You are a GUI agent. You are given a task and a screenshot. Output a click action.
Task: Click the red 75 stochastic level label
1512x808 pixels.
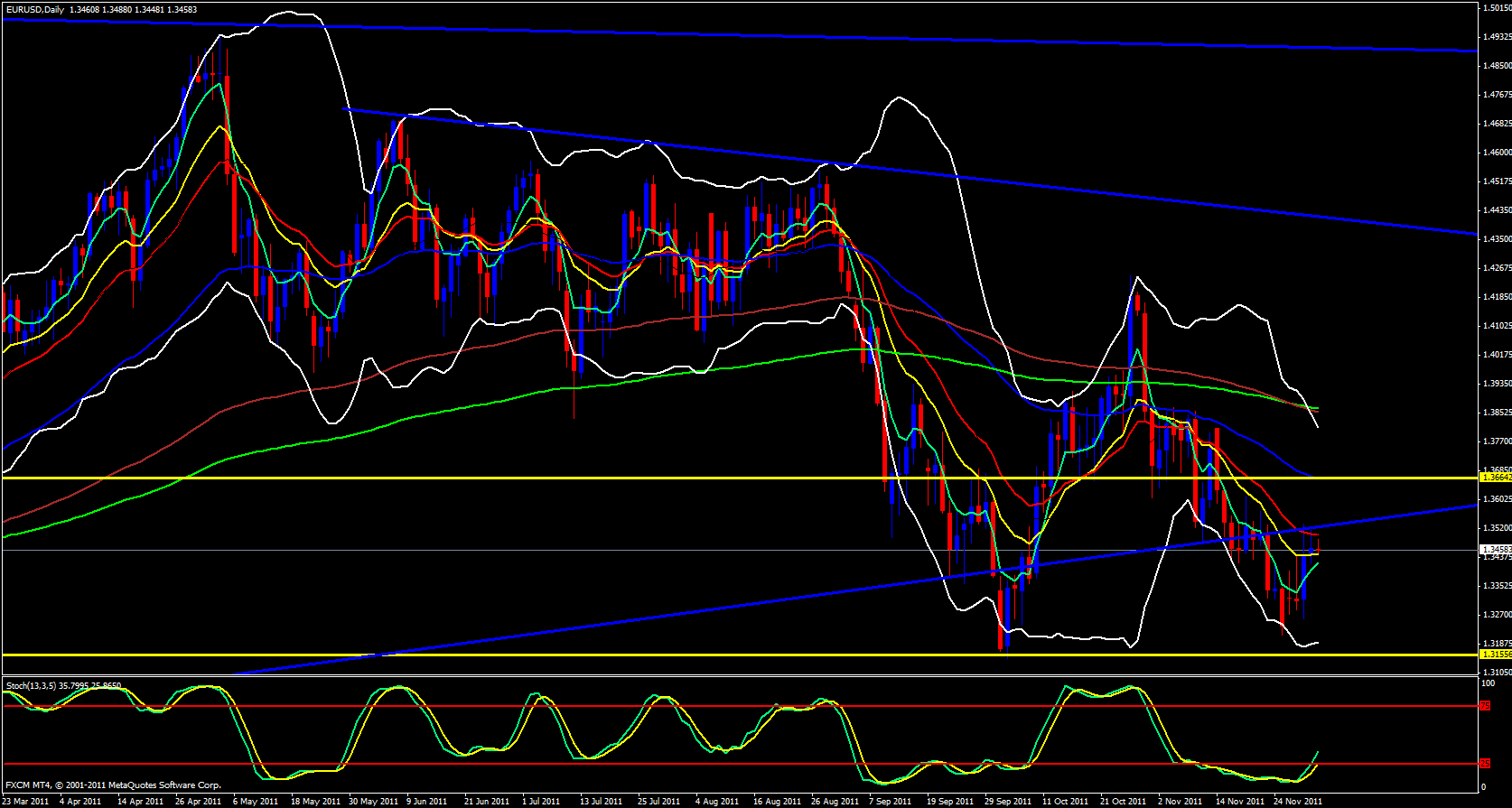(1485, 706)
